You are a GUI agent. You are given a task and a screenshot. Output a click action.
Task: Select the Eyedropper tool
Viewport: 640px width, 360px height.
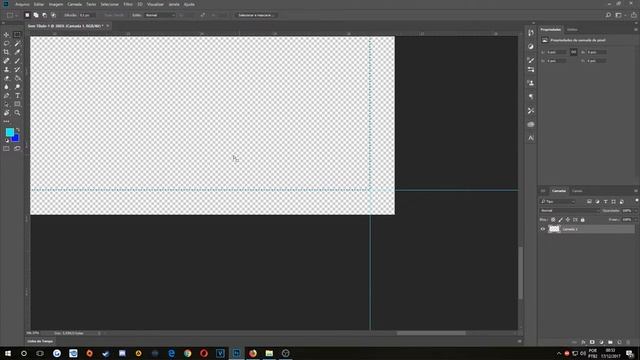17,52
